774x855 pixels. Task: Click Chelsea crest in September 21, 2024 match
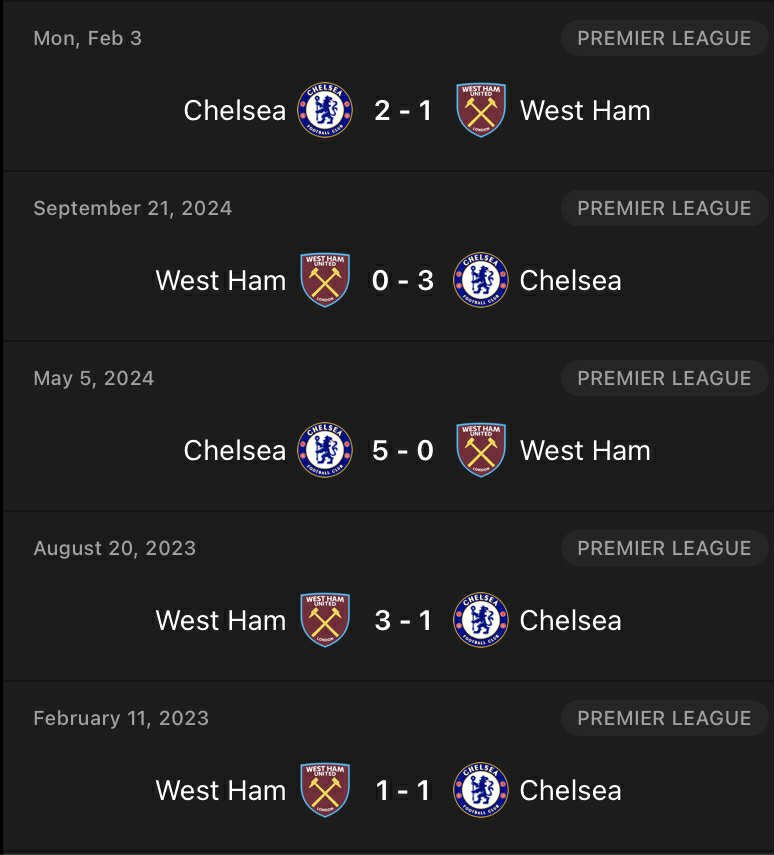pyautogui.click(x=481, y=280)
